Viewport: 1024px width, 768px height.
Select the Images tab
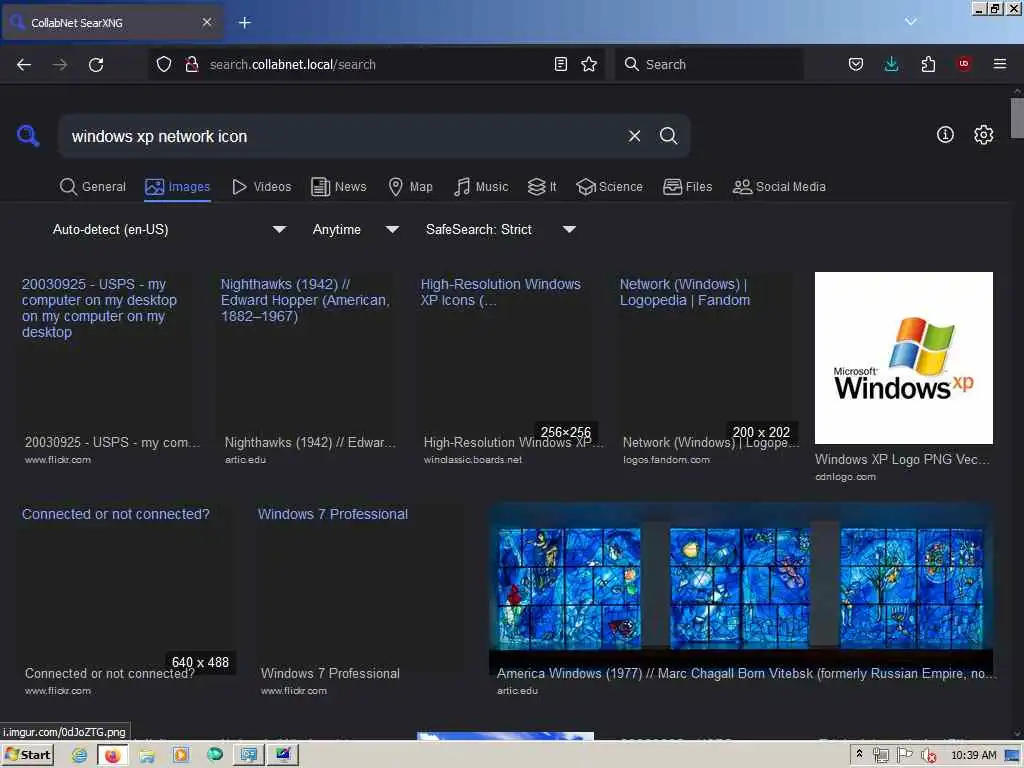tap(178, 187)
